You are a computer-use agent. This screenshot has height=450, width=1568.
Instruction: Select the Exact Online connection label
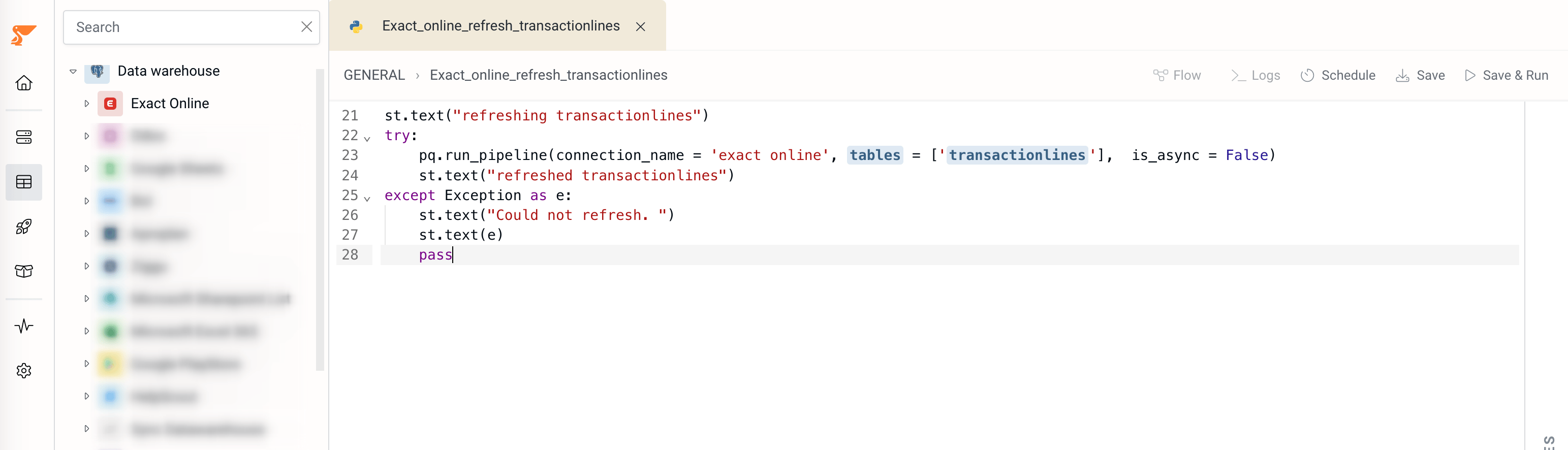pyautogui.click(x=170, y=104)
